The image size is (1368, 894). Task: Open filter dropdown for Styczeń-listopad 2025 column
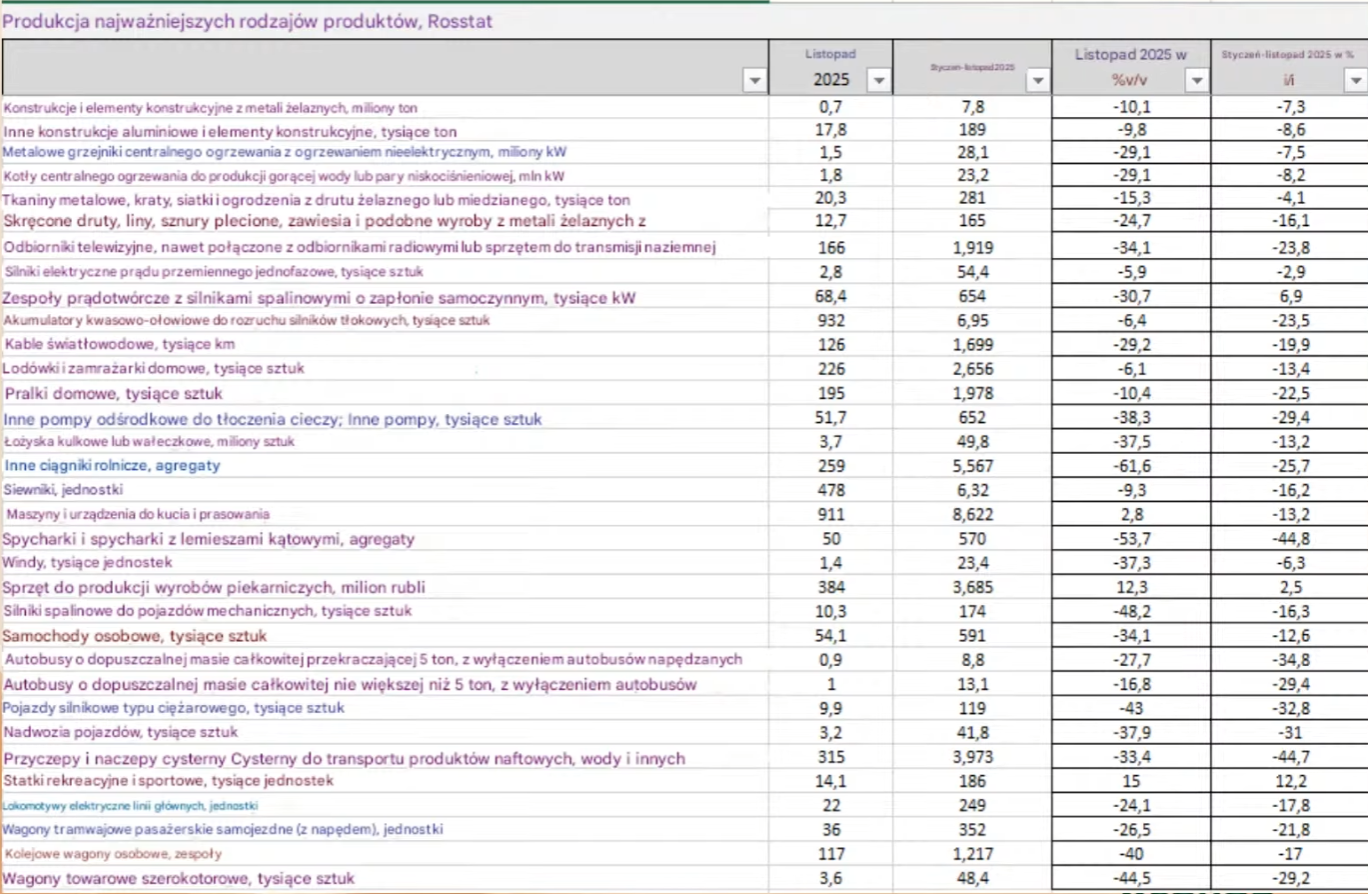[1038, 81]
